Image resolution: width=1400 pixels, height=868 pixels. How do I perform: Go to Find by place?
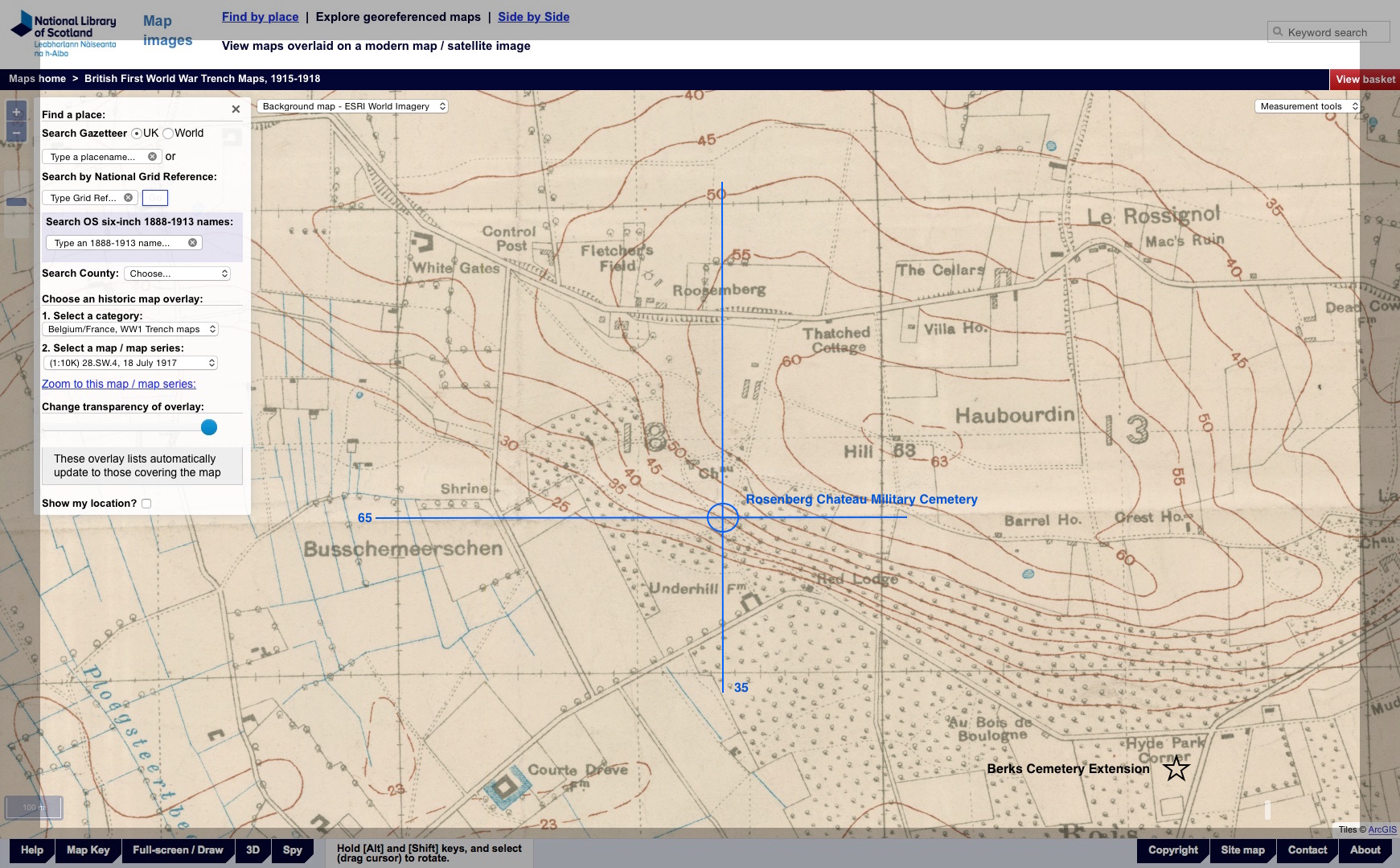click(x=260, y=17)
